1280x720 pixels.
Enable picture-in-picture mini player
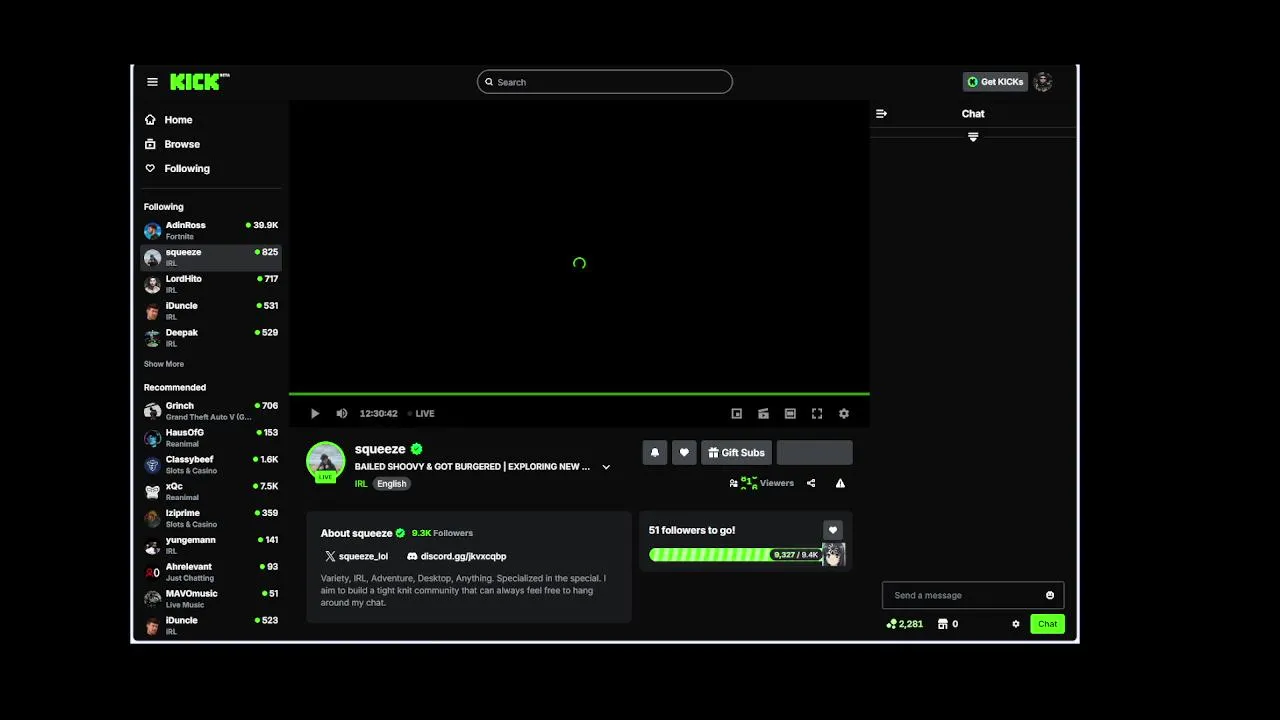737,413
